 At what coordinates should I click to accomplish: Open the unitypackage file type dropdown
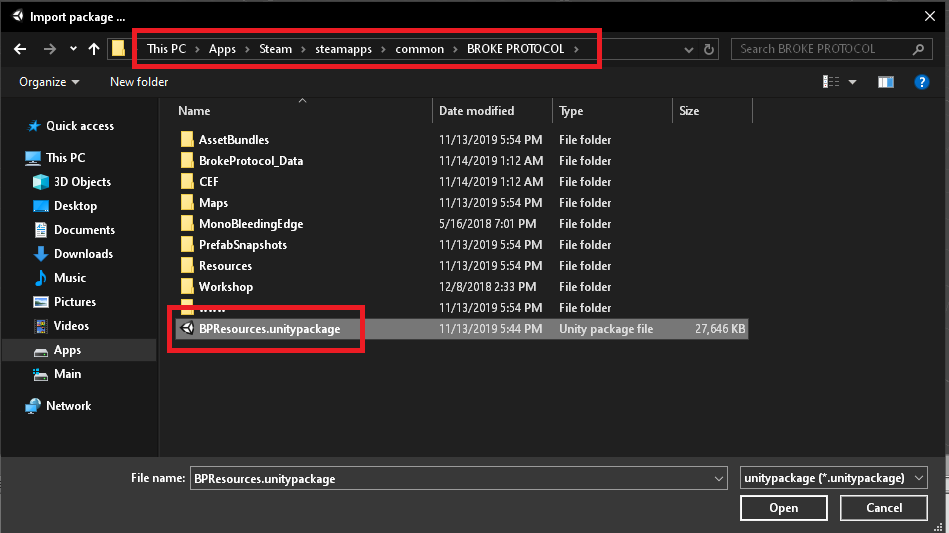tap(833, 478)
